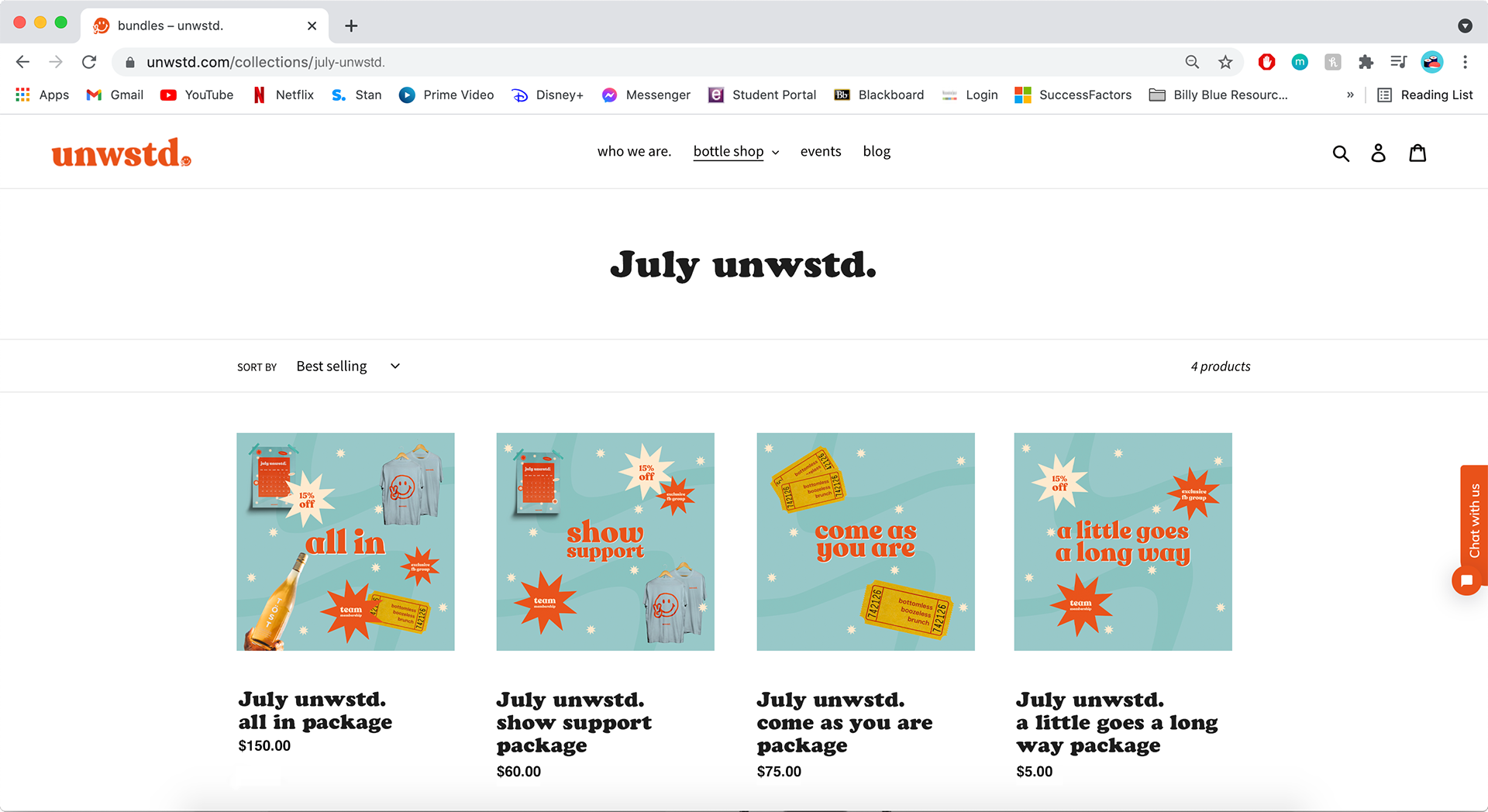Open the Billy Blue Resources bookmark folder
Viewport: 1488px width, 812px height.
(x=1218, y=95)
